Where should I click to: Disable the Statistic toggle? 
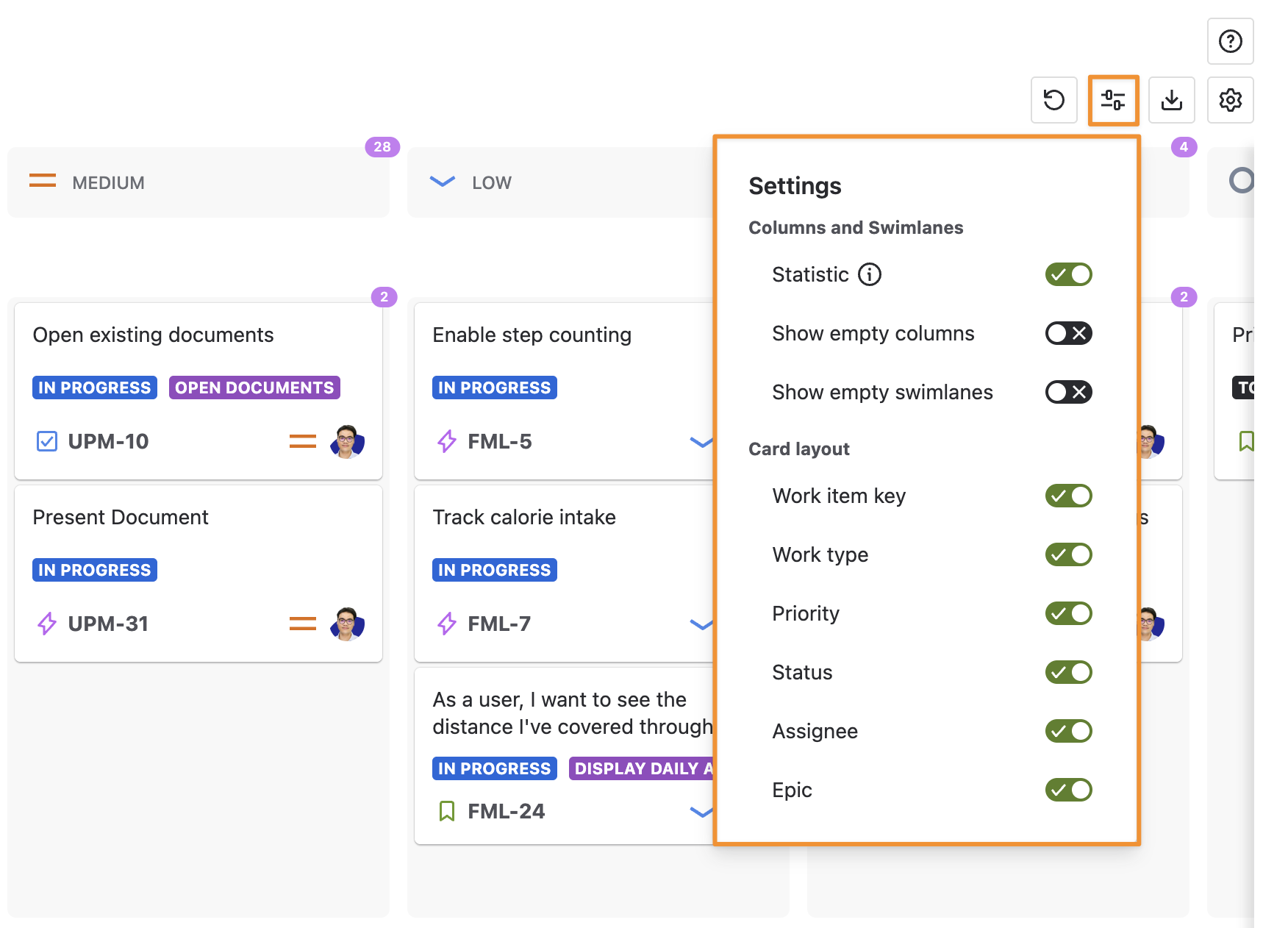(x=1068, y=274)
